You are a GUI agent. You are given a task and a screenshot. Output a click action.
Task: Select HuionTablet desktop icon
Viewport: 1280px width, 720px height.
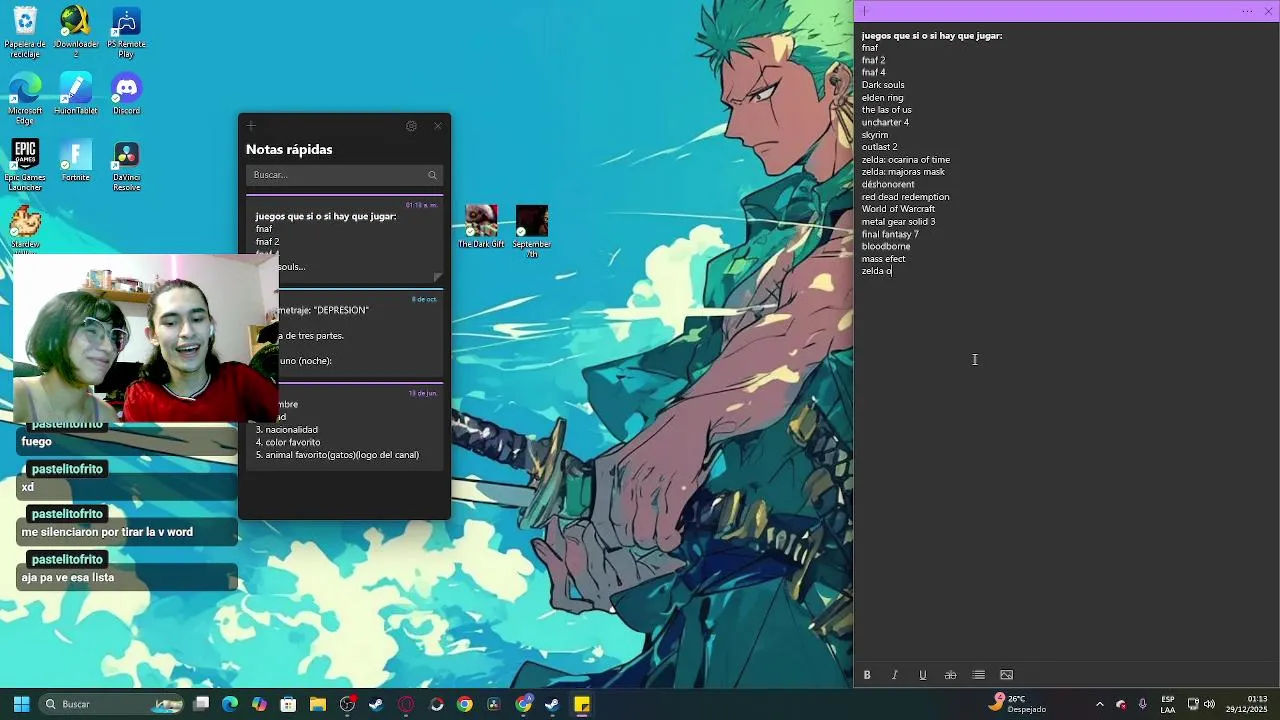tap(76, 94)
